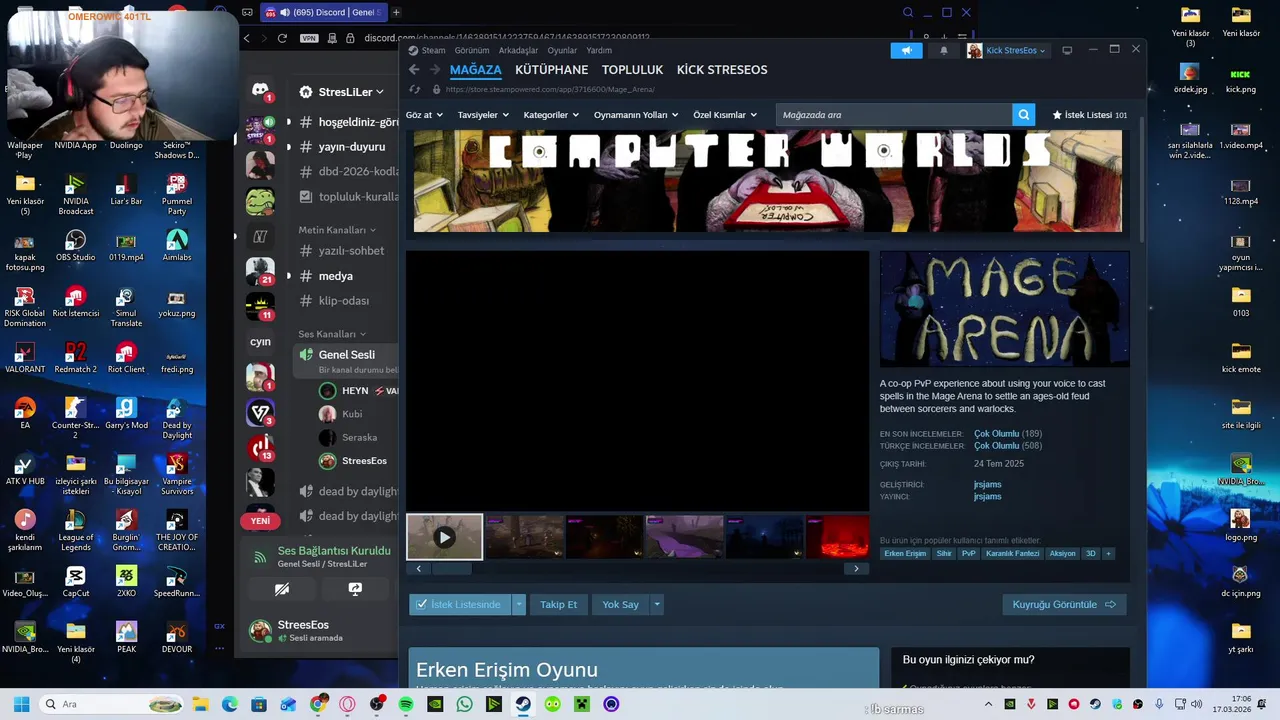Collapse the Metin Kanalları category in Discord
The image size is (1280, 720).
click(x=337, y=230)
